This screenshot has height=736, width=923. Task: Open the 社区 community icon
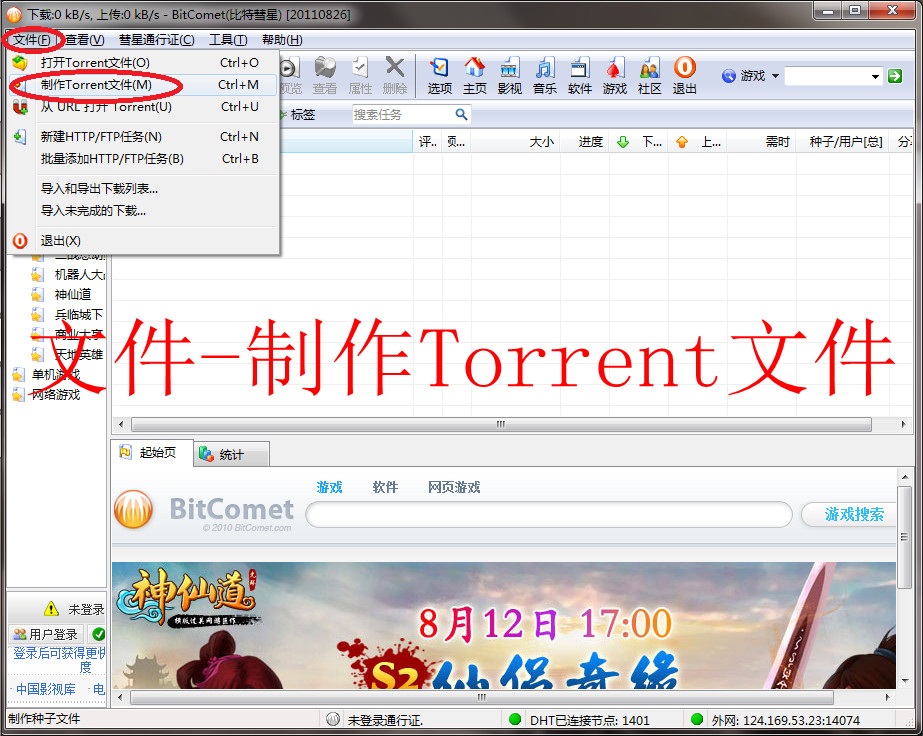(649, 75)
